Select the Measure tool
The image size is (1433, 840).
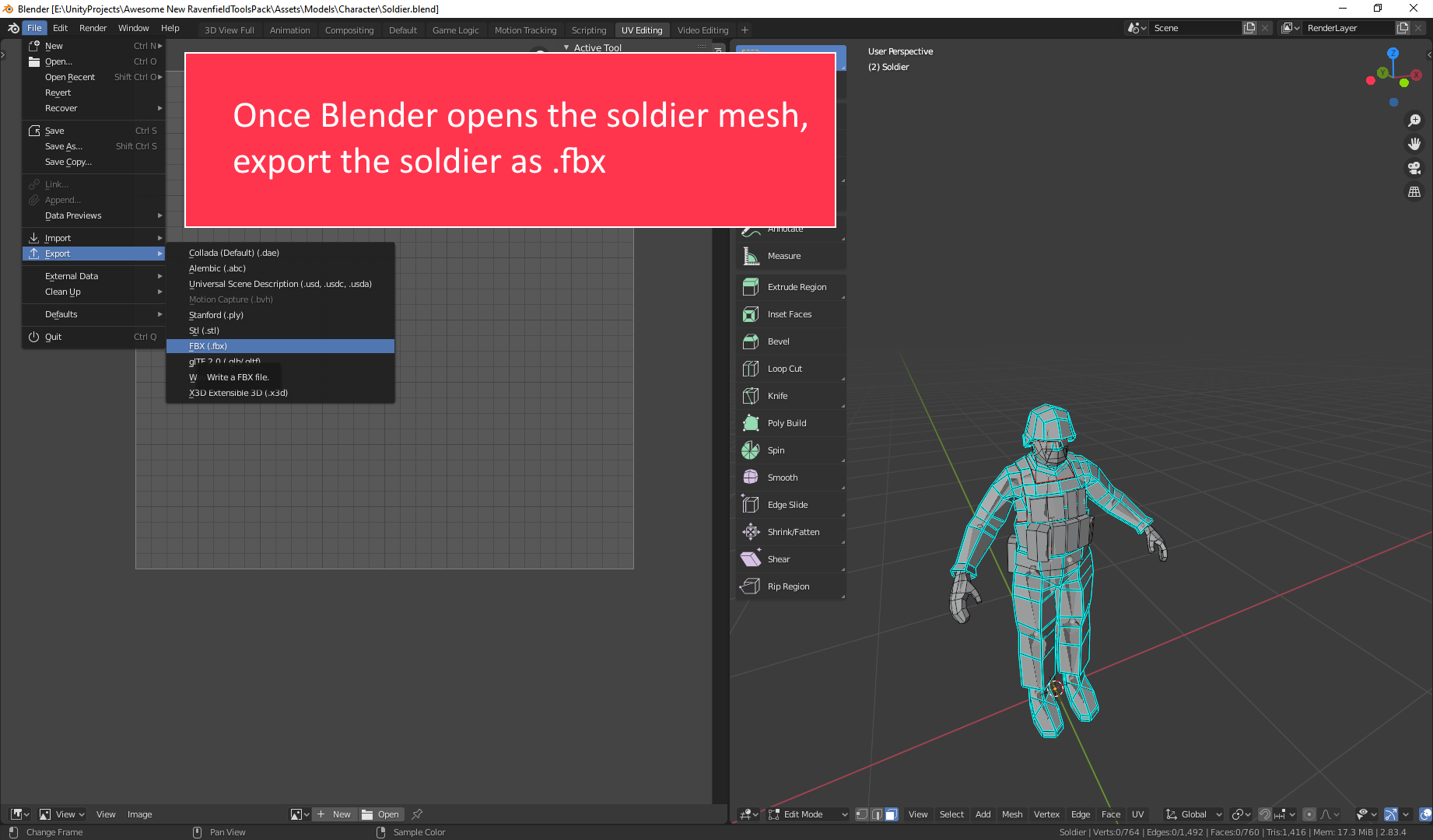(x=790, y=256)
